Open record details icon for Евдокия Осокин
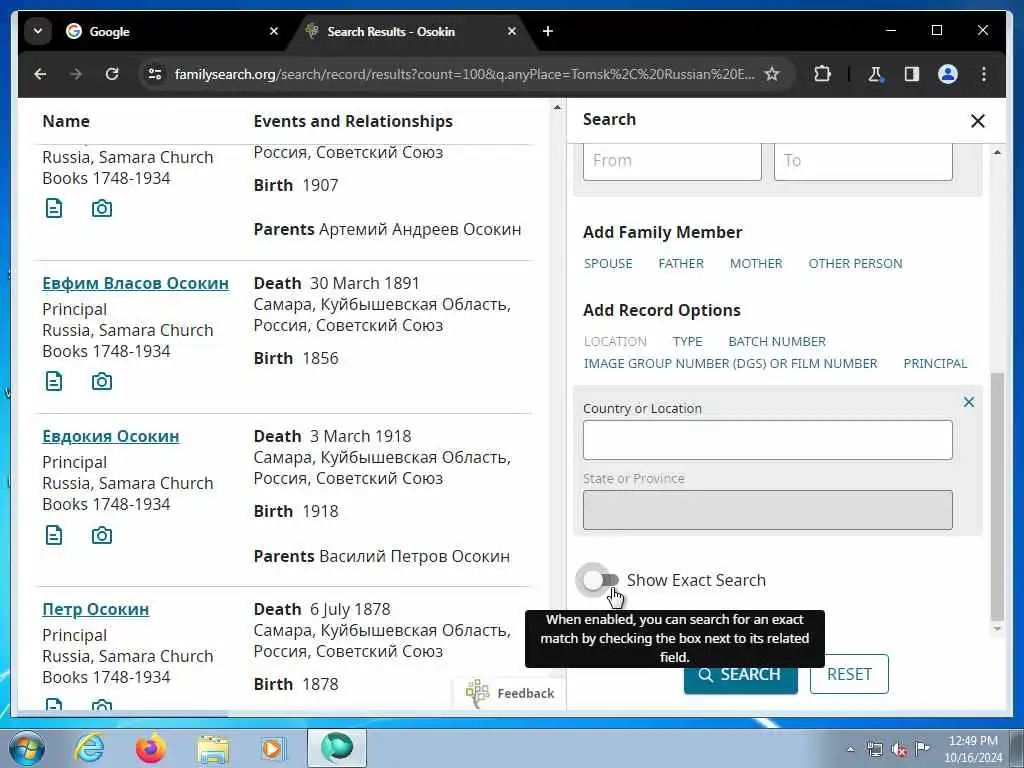 tap(54, 536)
